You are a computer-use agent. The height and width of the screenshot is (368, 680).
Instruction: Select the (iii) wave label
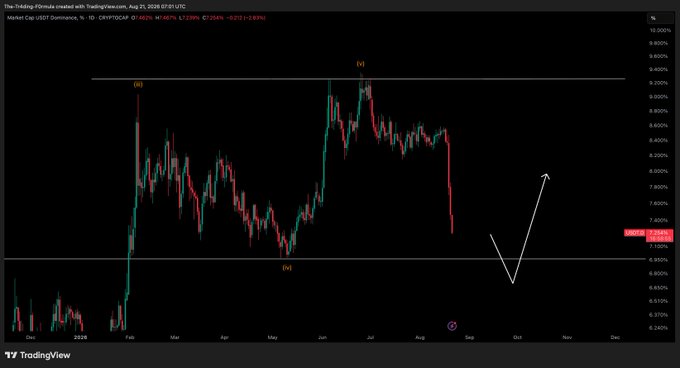click(138, 85)
